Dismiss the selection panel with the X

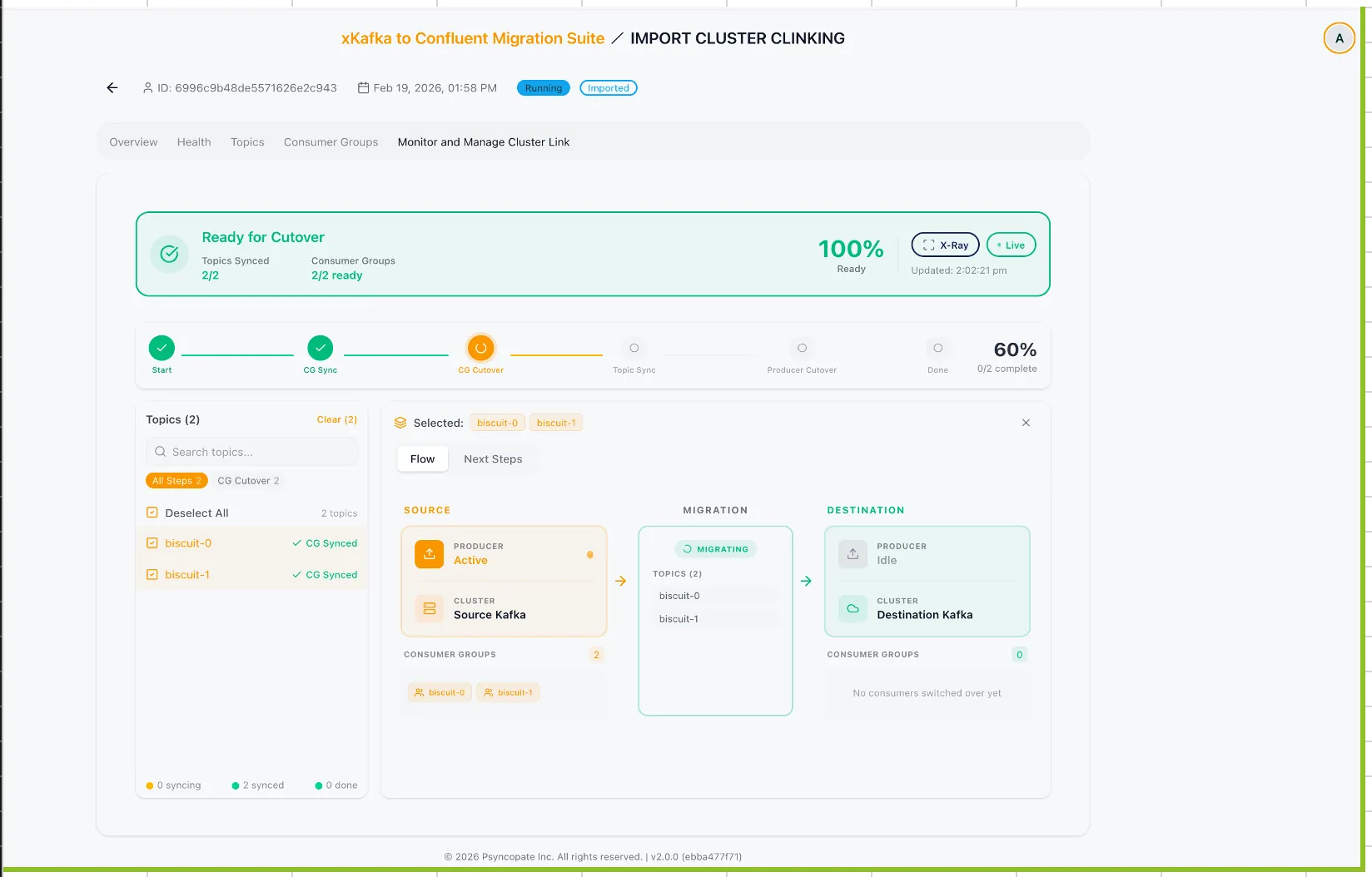coord(1026,423)
